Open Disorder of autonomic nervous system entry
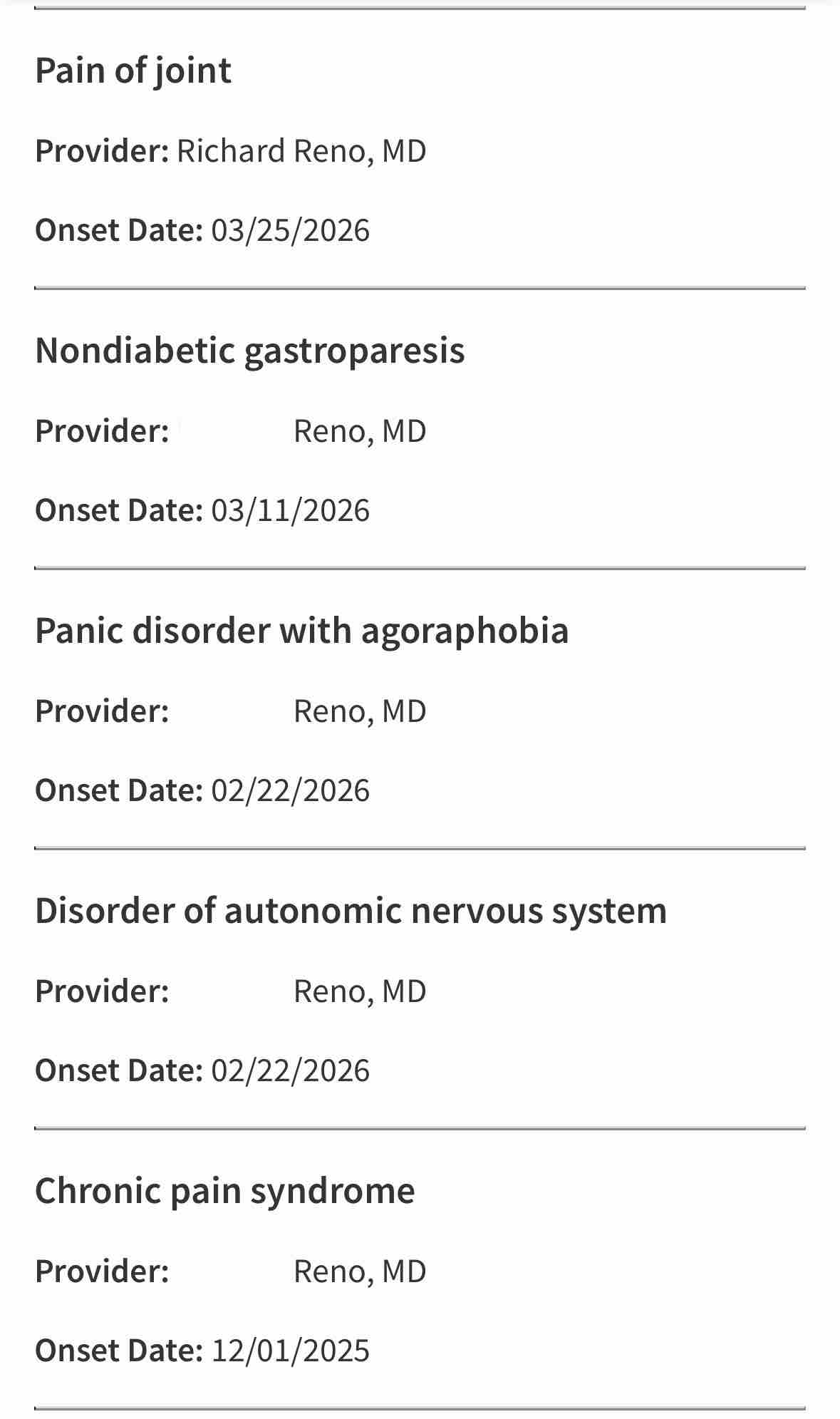The width and height of the screenshot is (840, 1419). 351,911
